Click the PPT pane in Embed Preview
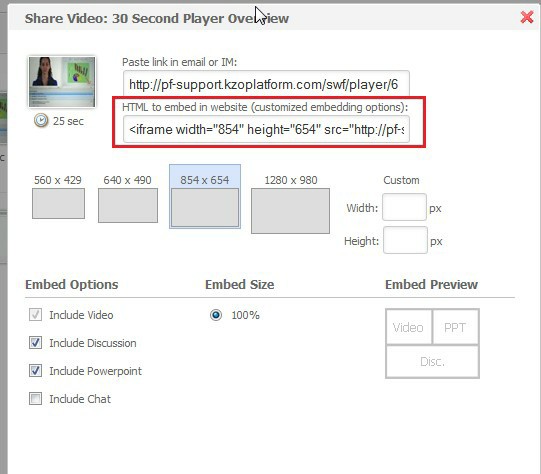Viewport: 541px width, 474px height. pos(455,327)
